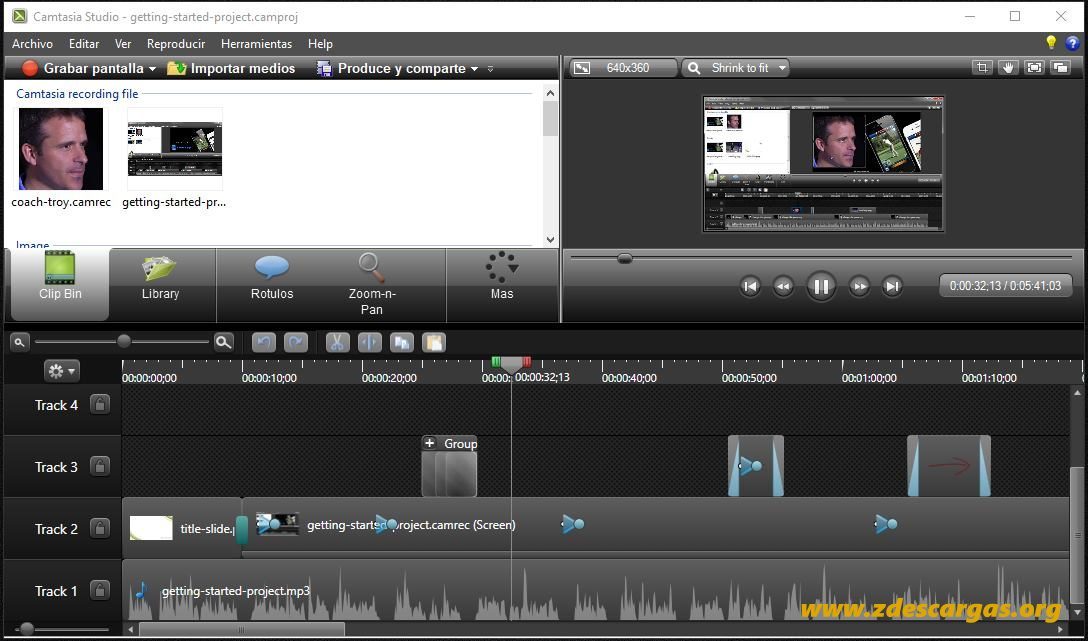Click Importar medios button
Screen dimensions: 1088x641
click(x=231, y=68)
